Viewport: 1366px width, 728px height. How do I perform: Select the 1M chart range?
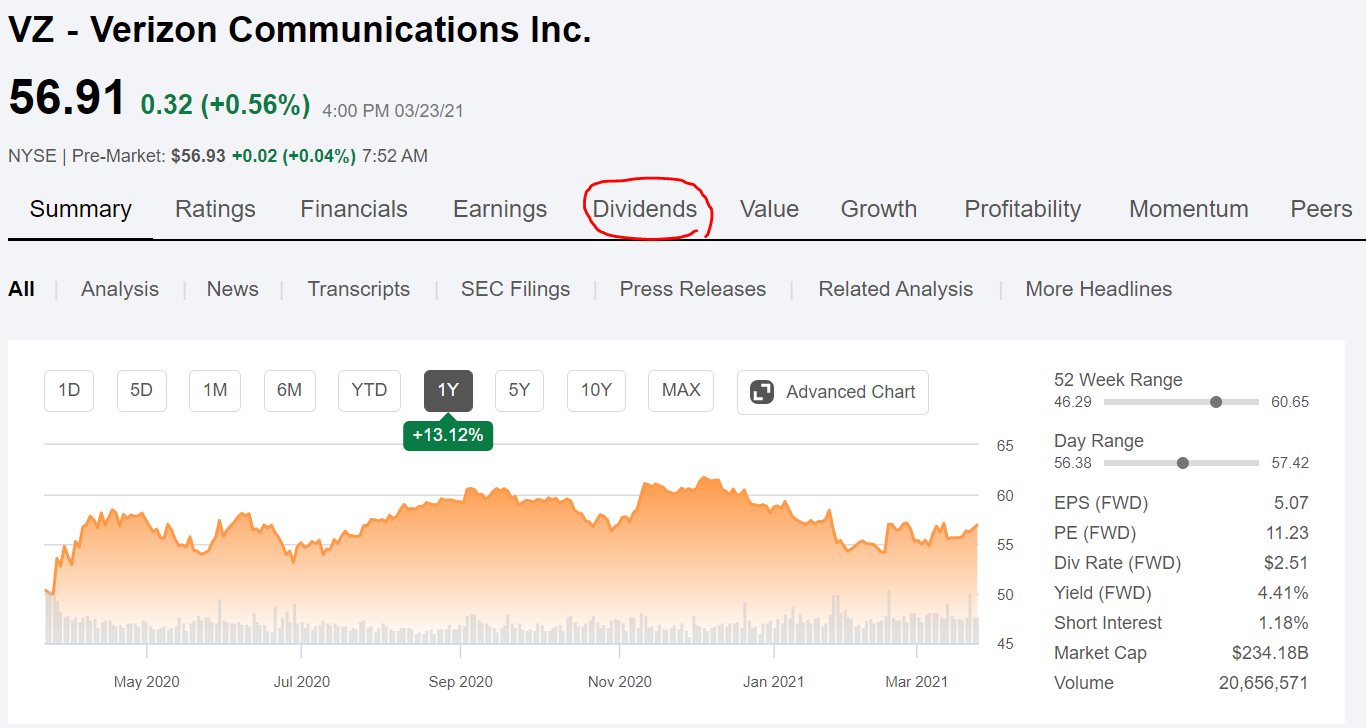pos(215,390)
